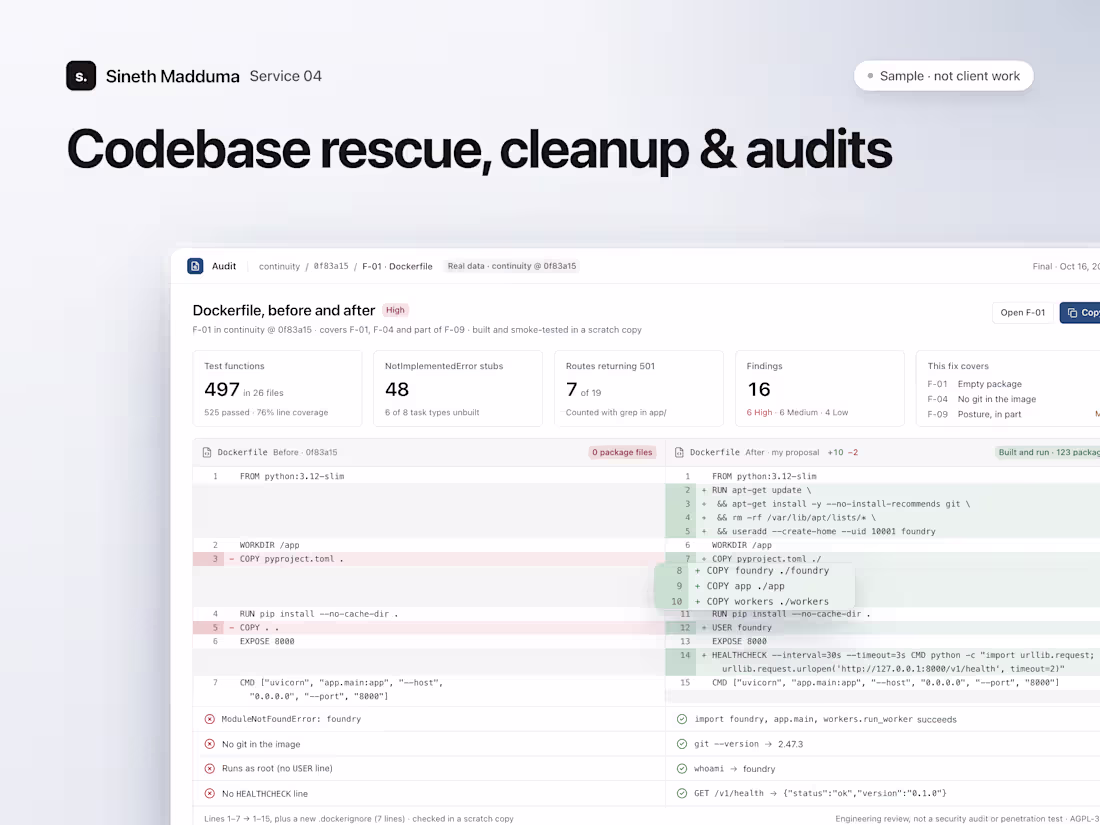
Task: Click the +10 additions count
Action: pos(835,452)
